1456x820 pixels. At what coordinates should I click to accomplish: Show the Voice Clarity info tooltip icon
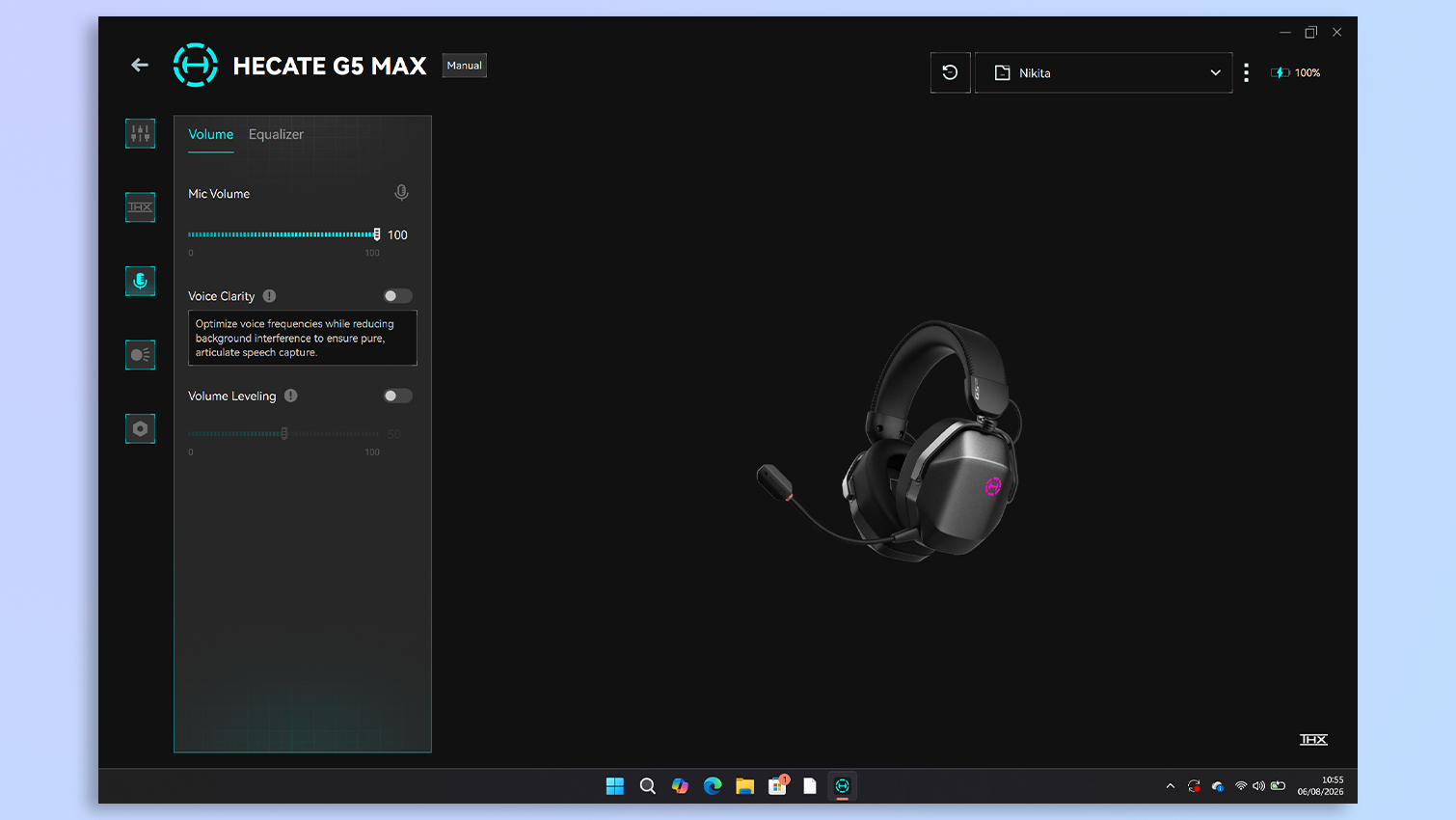click(269, 296)
